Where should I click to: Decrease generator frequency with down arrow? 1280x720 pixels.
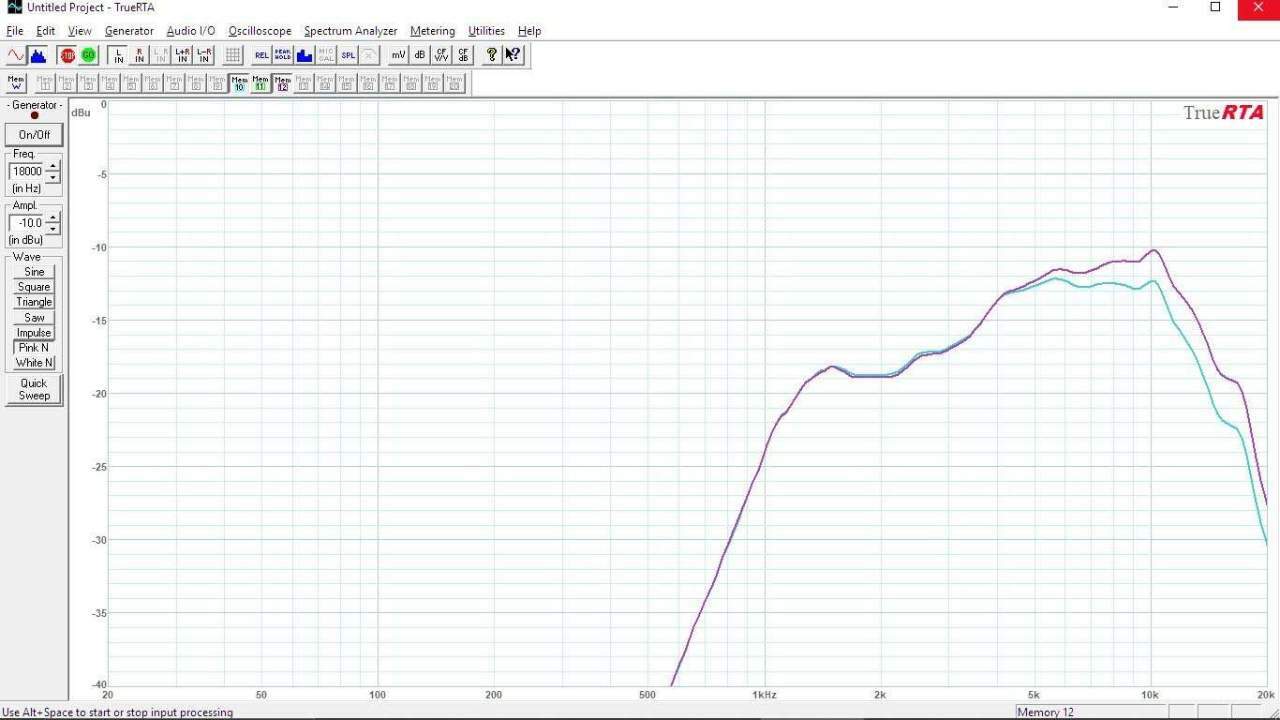(x=53, y=177)
